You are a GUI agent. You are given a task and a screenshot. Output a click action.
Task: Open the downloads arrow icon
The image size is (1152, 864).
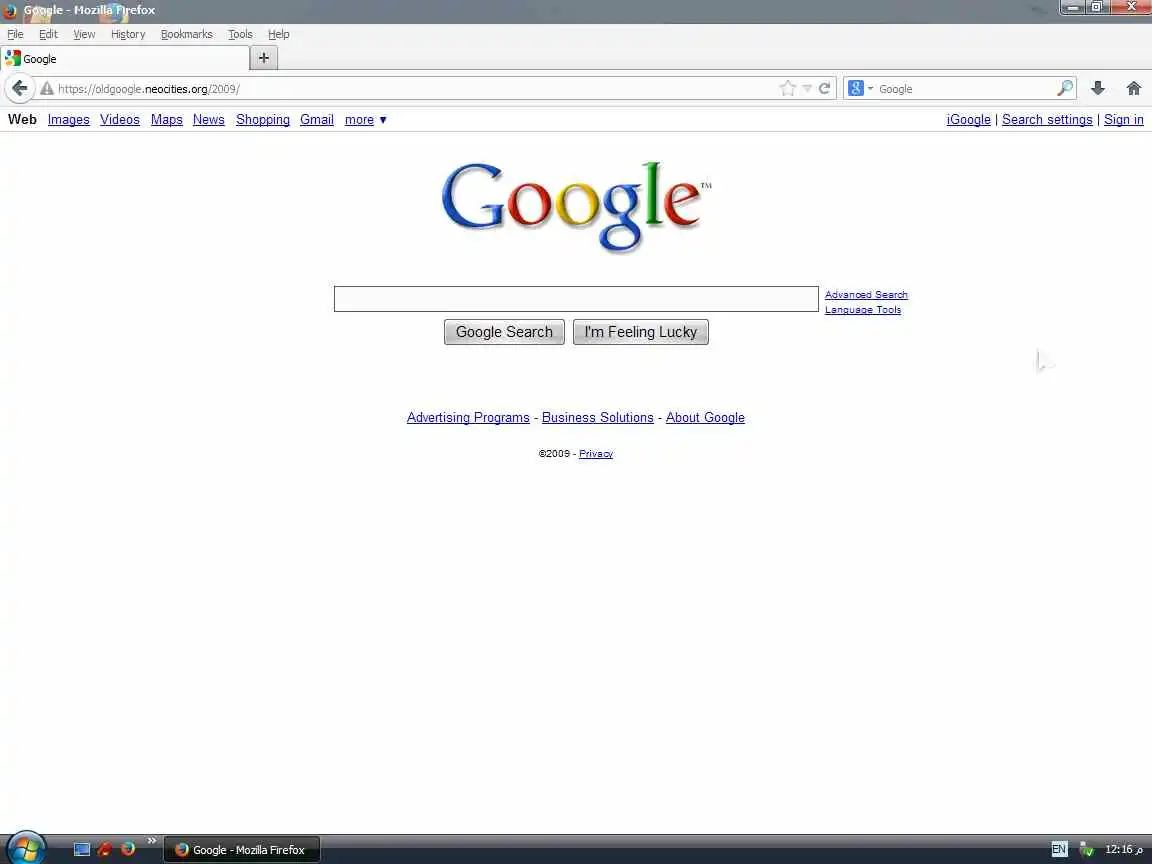coord(1098,89)
